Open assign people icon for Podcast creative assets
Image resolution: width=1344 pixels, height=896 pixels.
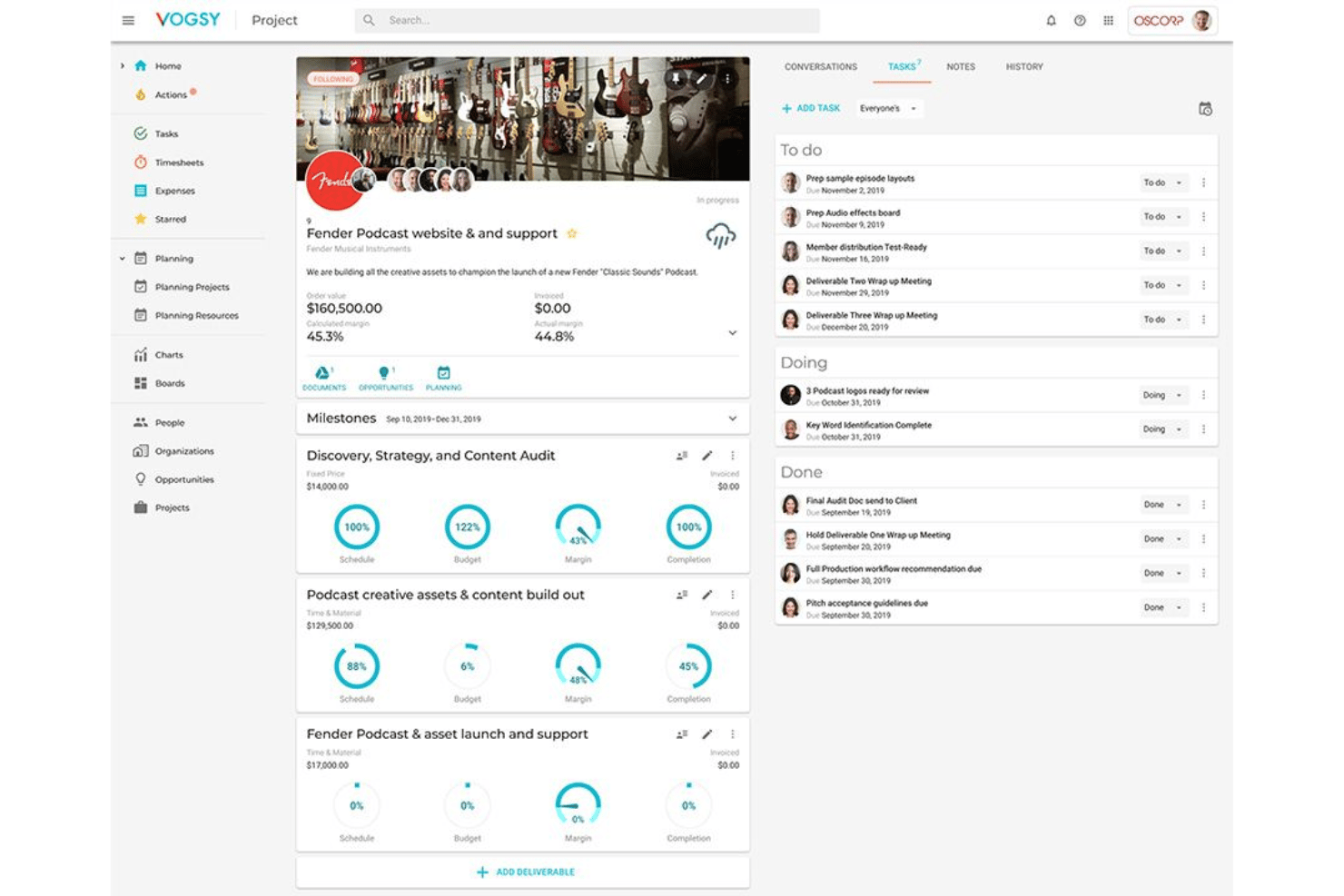pyautogui.click(x=682, y=595)
